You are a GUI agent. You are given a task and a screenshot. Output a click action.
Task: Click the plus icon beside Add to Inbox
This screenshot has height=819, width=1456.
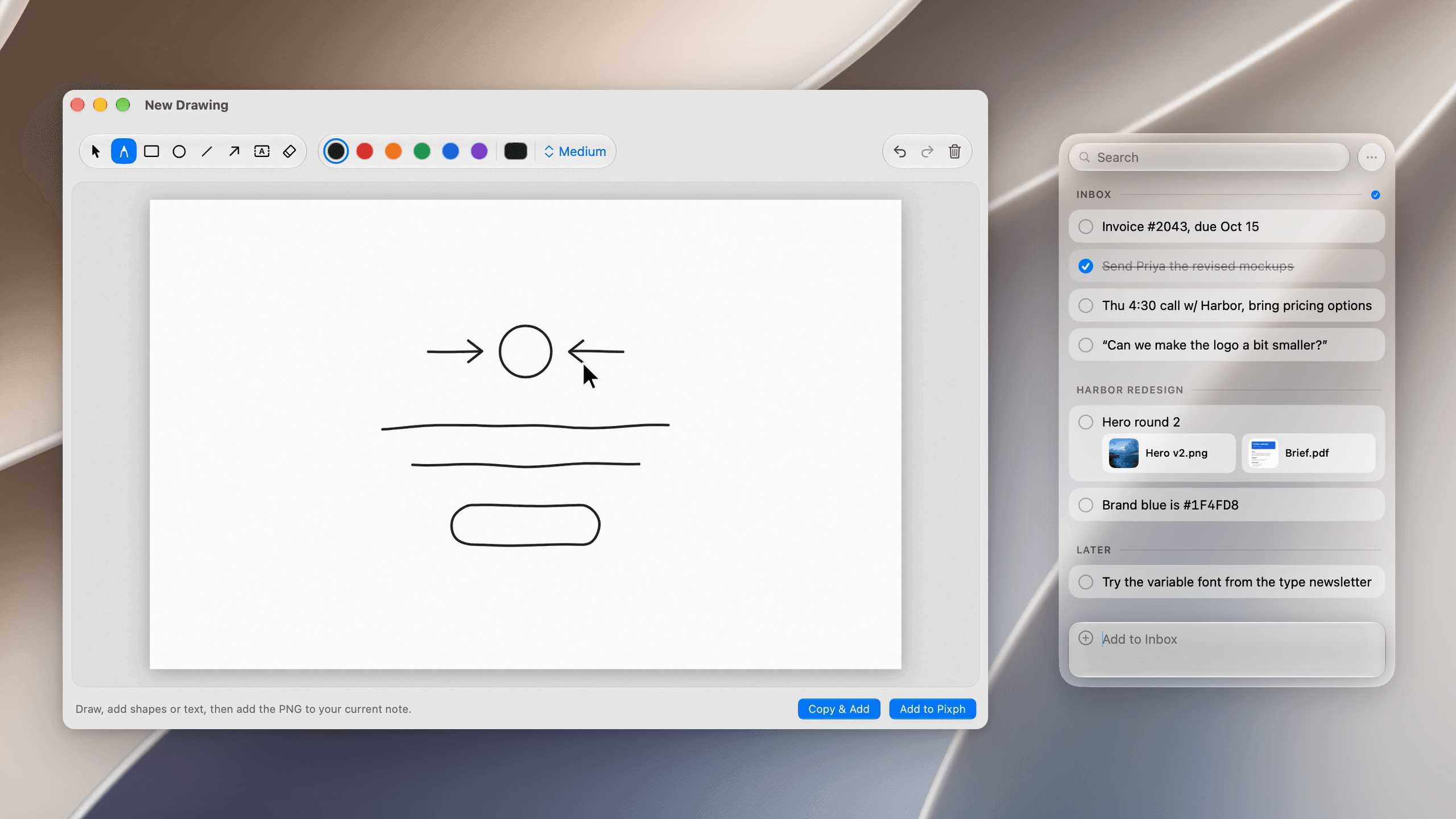1086,638
